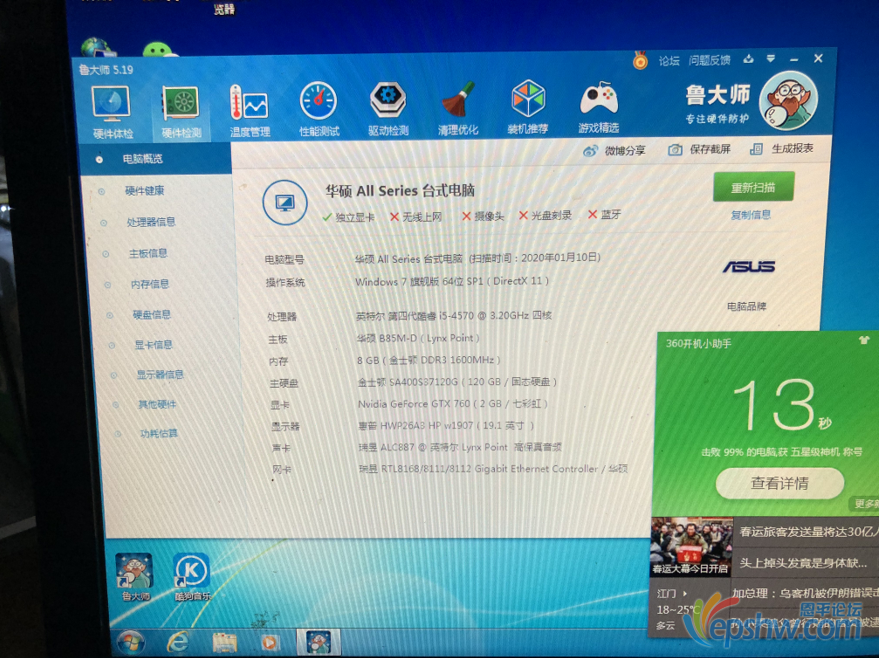Launch Internet Explorer from the taskbar
The width and height of the screenshot is (879, 658).
point(178,642)
